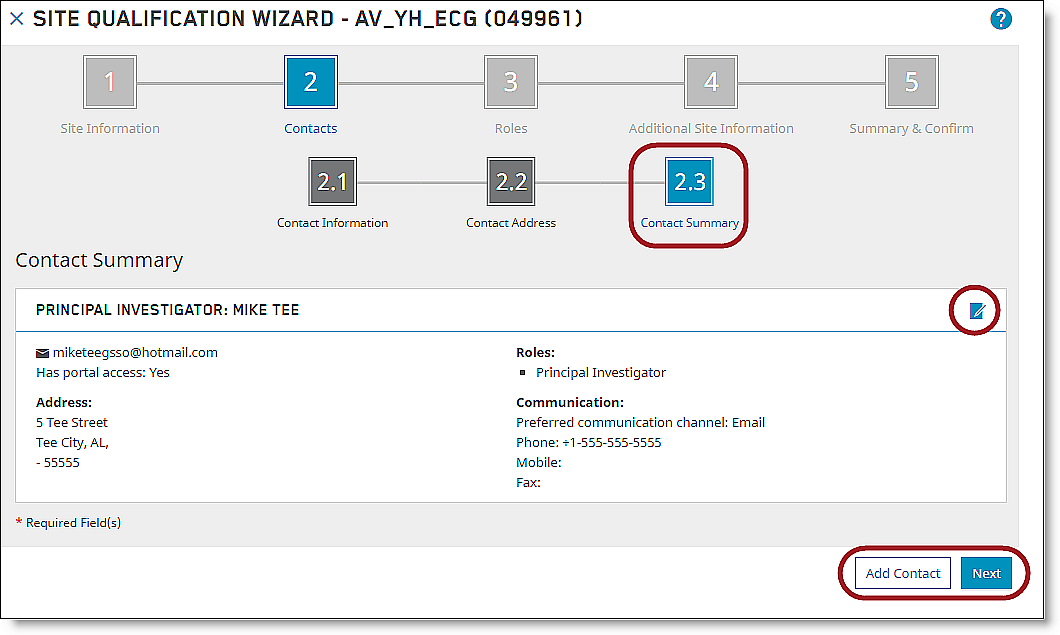Viewport: 1060px width, 635px height.
Task: Click the miketeegsso@hotmail.com email address
Action: (135, 353)
